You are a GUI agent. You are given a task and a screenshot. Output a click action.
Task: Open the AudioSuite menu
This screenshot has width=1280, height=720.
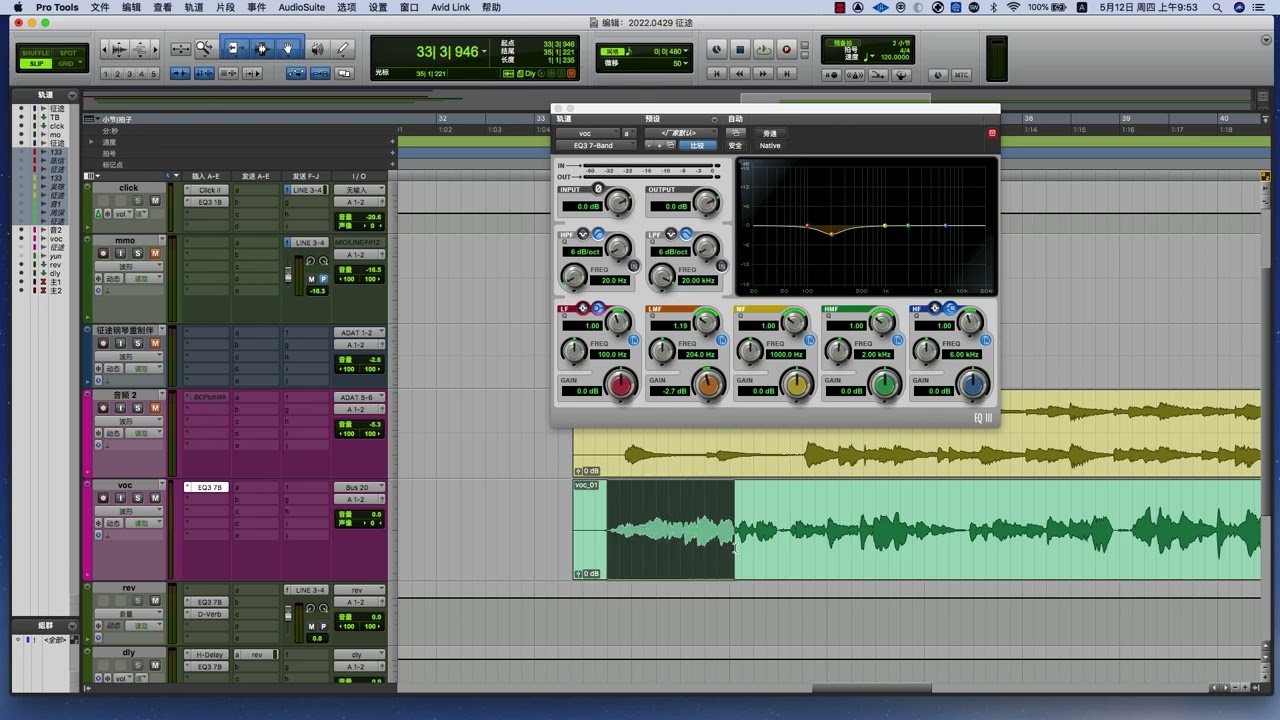tap(301, 7)
